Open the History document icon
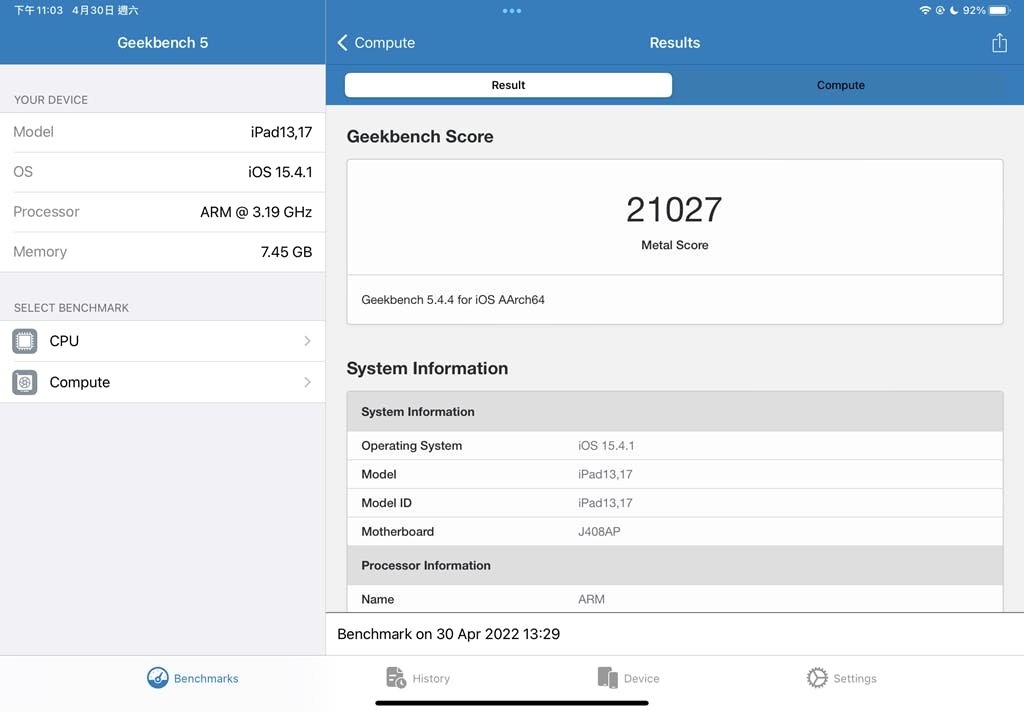Image resolution: width=1024 pixels, height=712 pixels. coord(396,678)
